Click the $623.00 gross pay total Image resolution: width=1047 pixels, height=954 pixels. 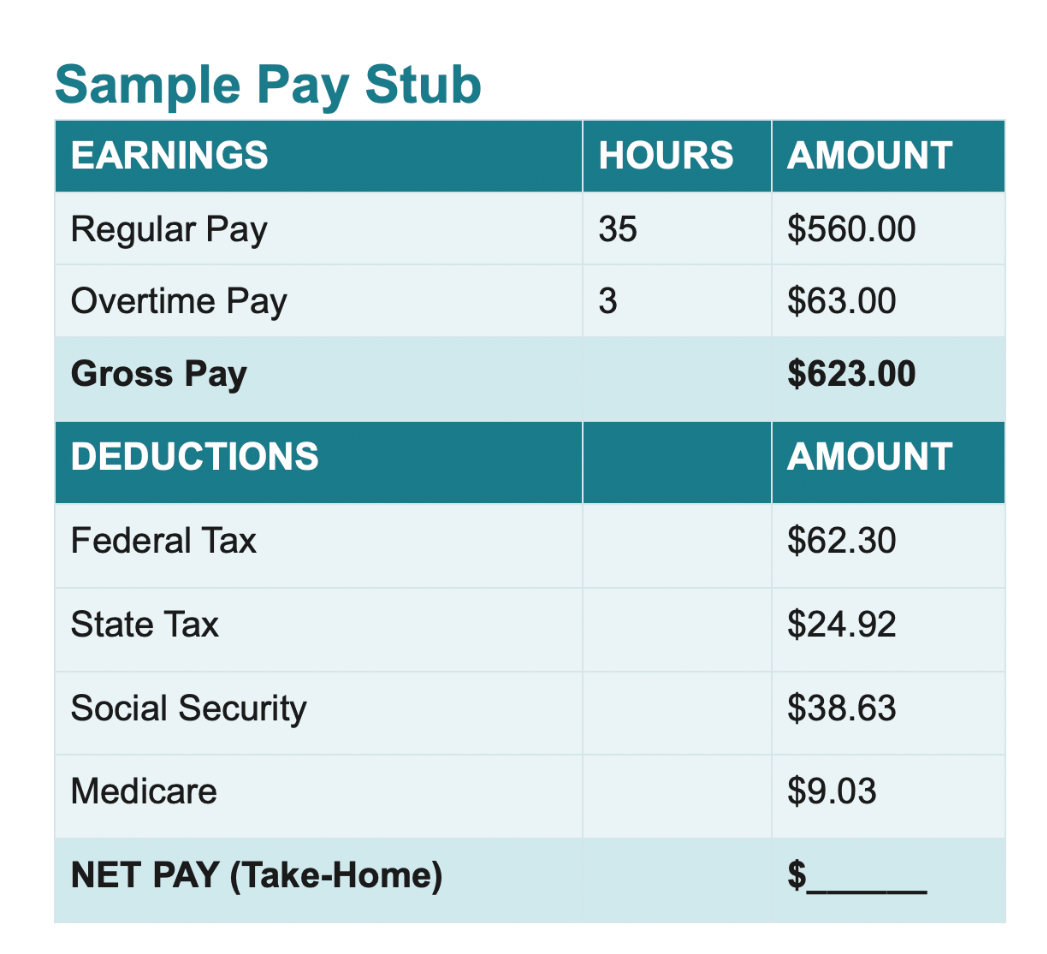pyautogui.click(x=851, y=374)
